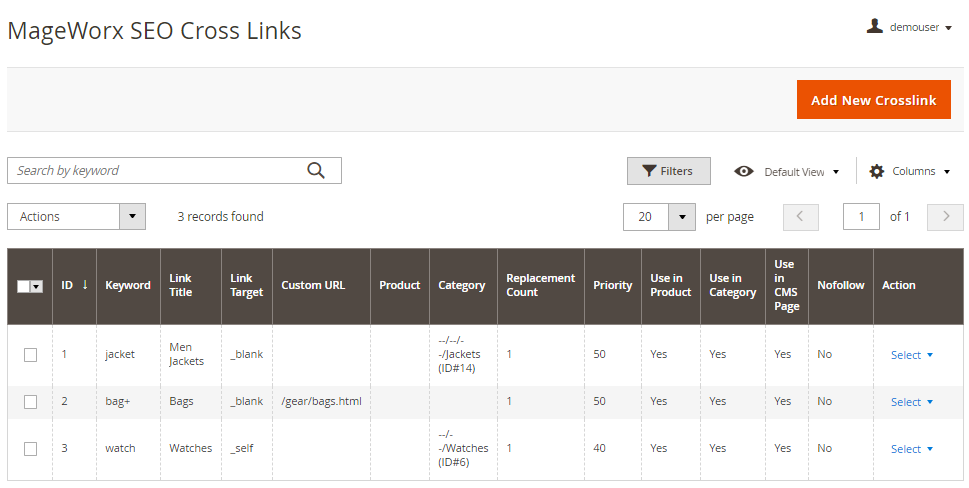Check the box for the jacket row
The image size is (969, 488).
click(30, 354)
